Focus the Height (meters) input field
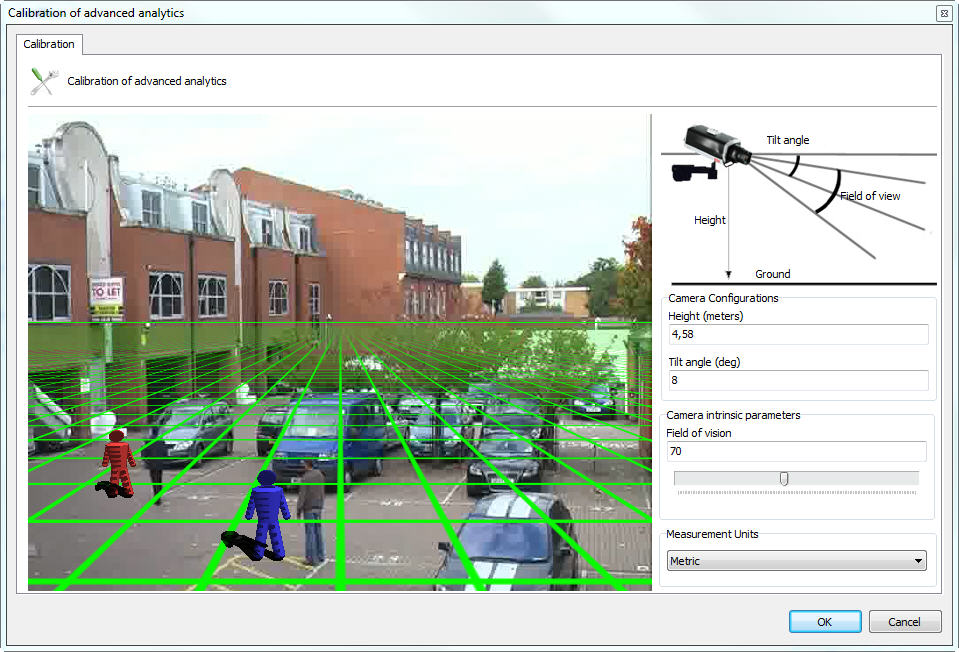This screenshot has width=959, height=652. (x=797, y=335)
